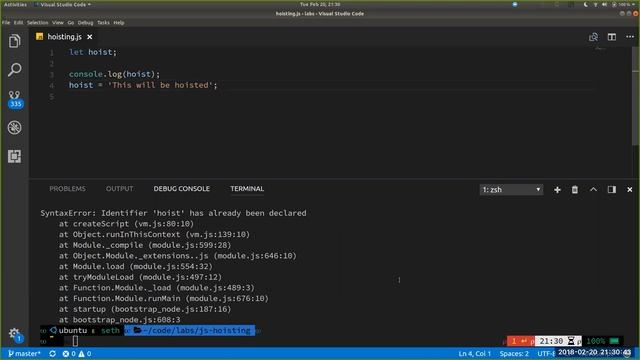Screen dimensions: 640x360
Task: Move the panel with the panel position icon
Action: (611, 190)
